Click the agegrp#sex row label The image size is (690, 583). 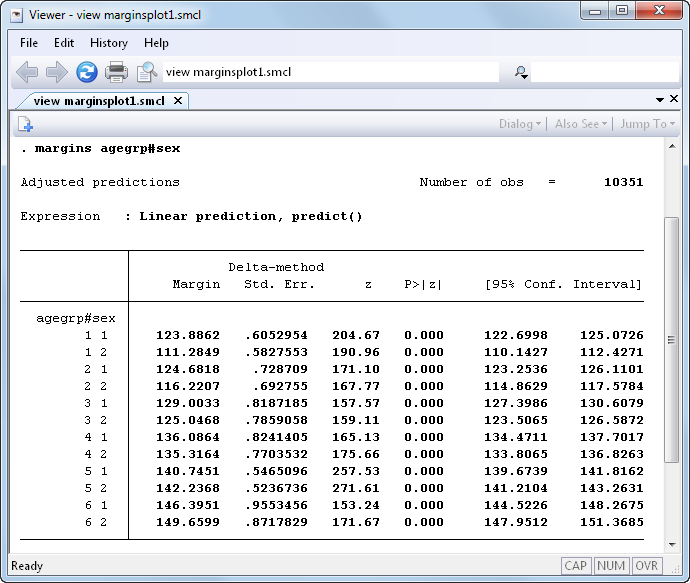pyautogui.click(x=76, y=318)
